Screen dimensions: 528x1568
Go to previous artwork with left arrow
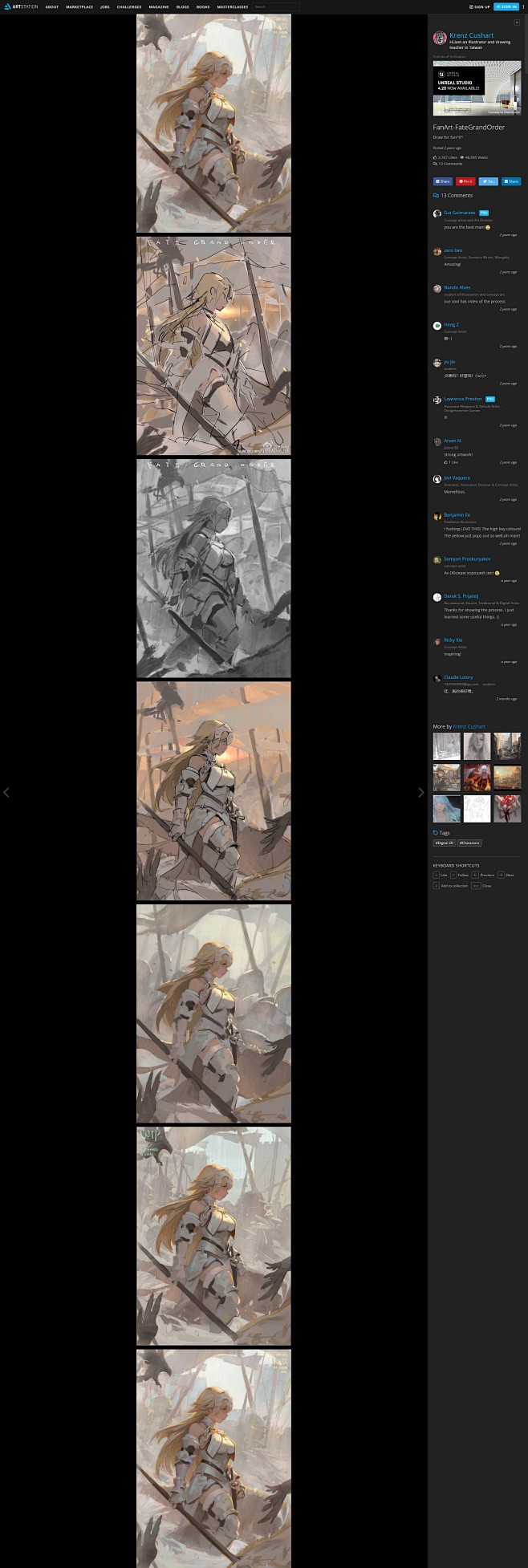[6, 792]
